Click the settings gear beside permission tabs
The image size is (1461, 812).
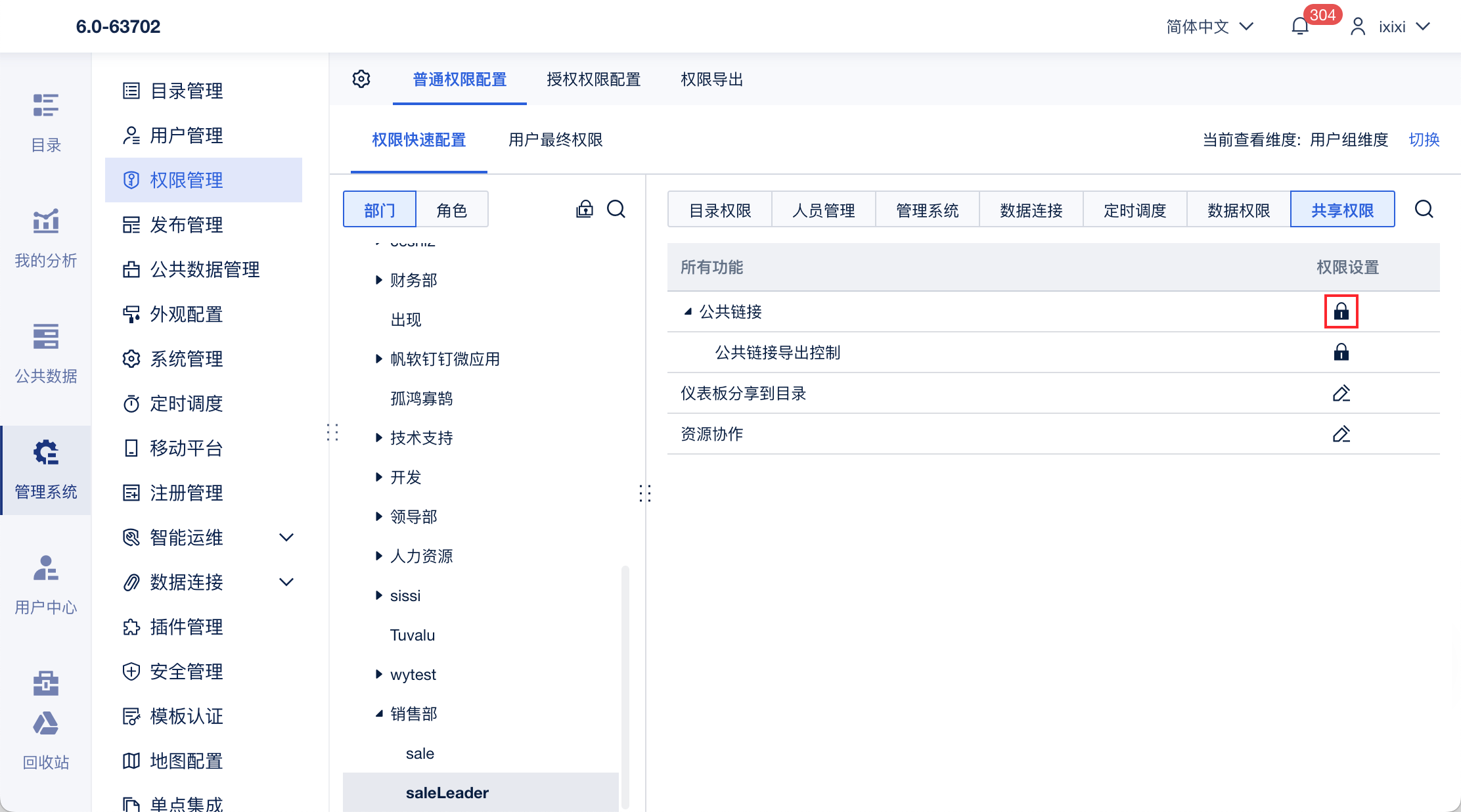361,79
